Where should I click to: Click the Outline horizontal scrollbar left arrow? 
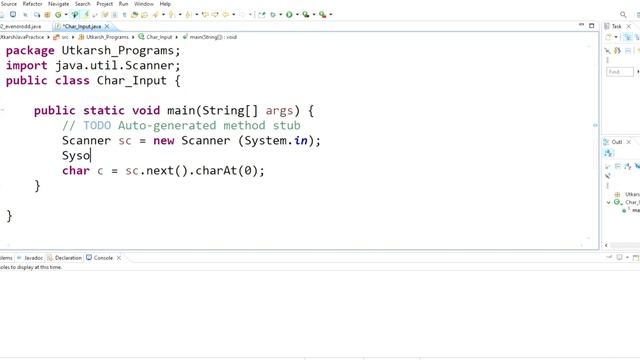coord(606,245)
